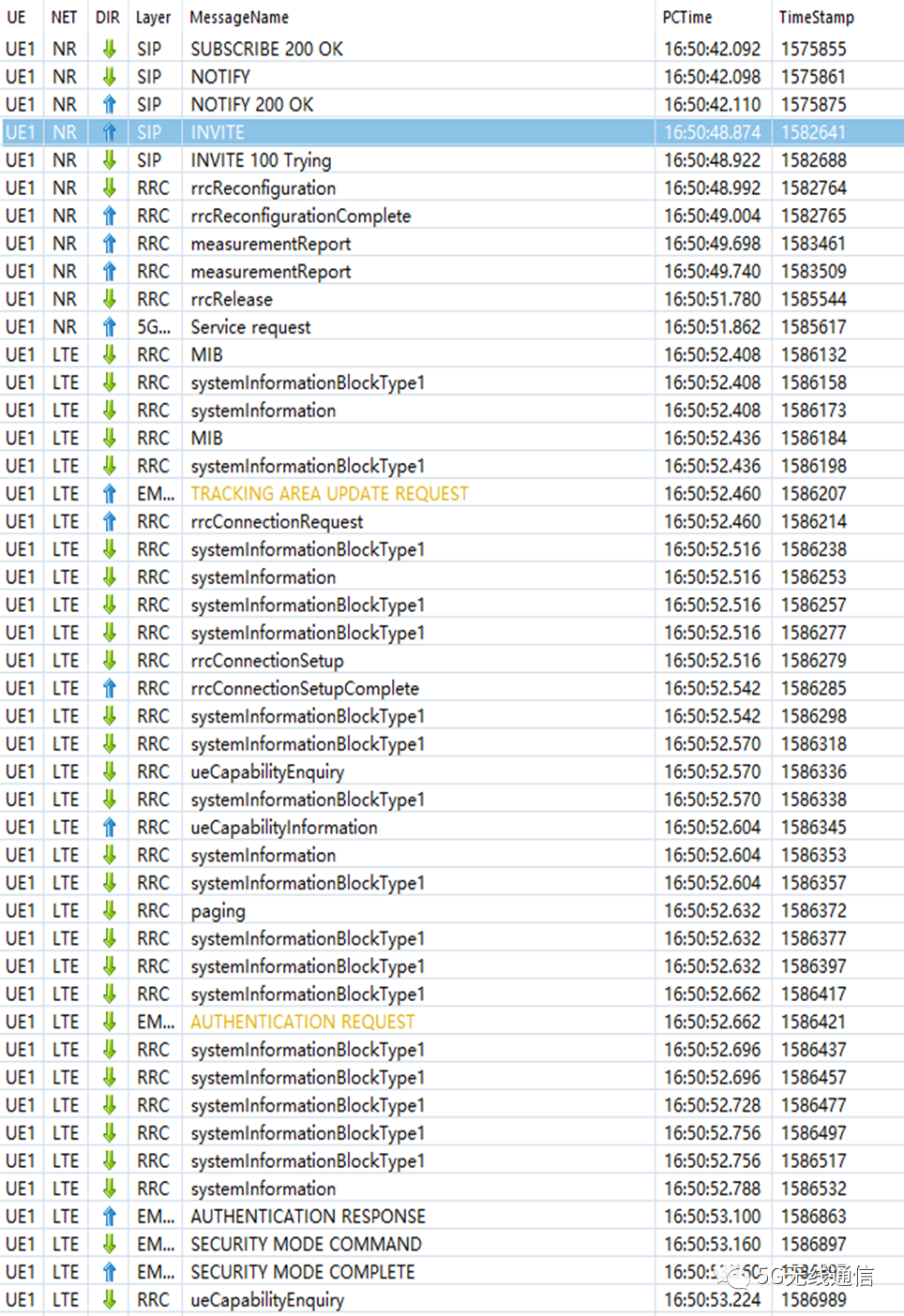This screenshot has width=904, height=1316.
Task: Click down arrow in AUTHENTICATION REQUEST row
Action: pyautogui.click(x=110, y=1022)
